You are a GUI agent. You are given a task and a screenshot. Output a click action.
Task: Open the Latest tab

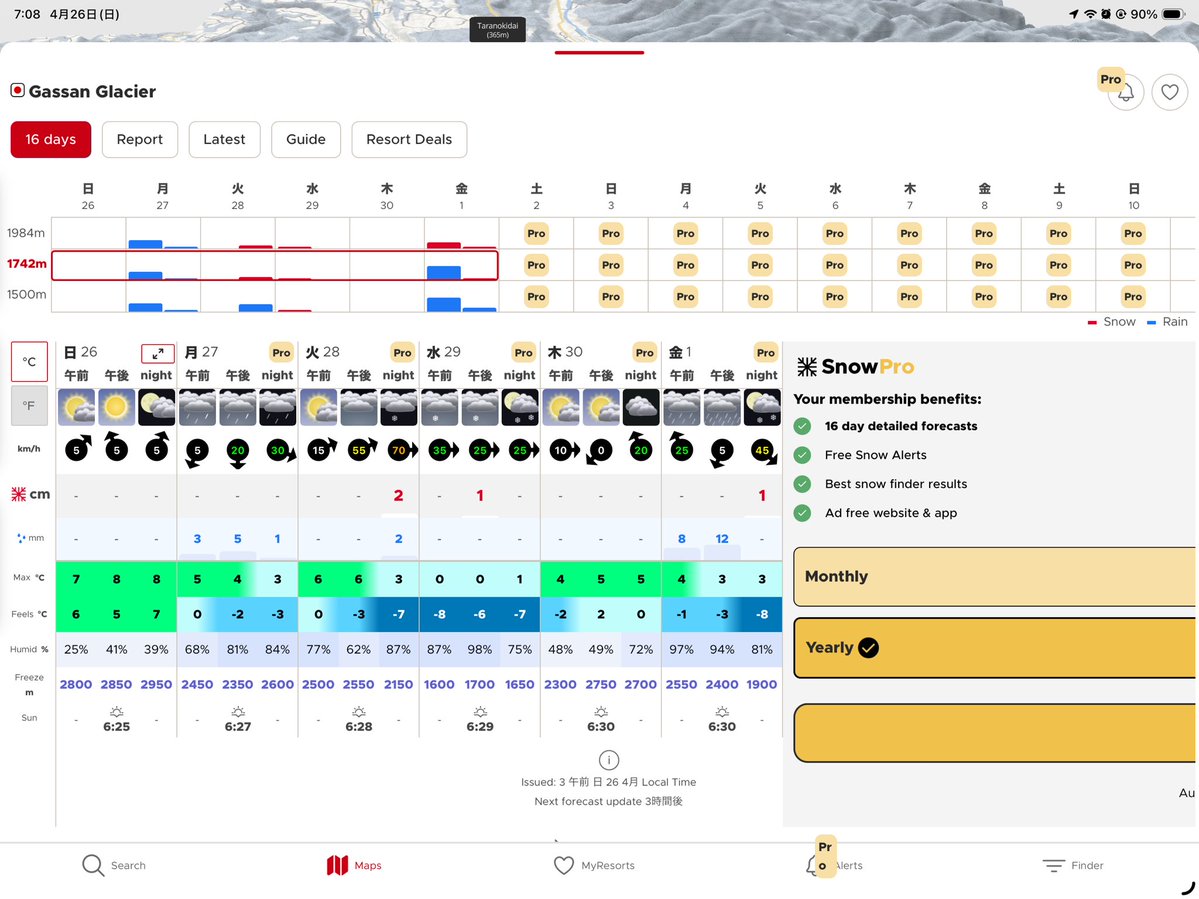(x=224, y=139)
